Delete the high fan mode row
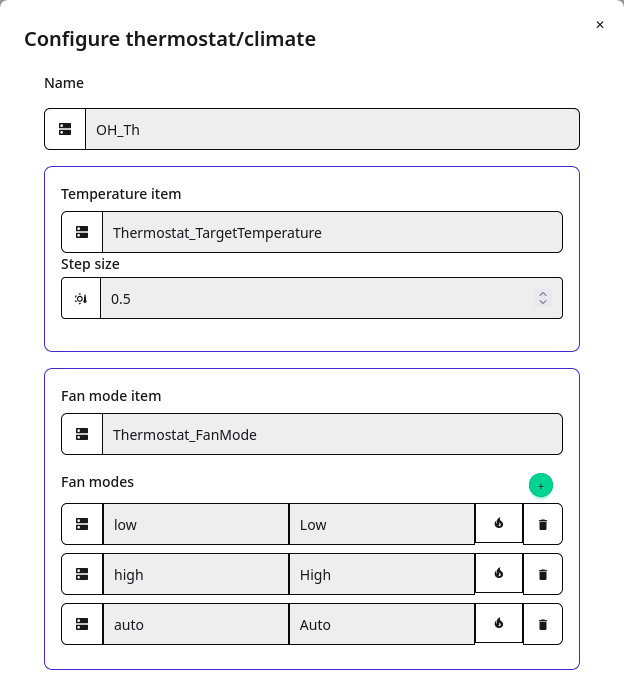Viewport: 624px width, 680px height. pyautogui.click(x=543, y=574)
